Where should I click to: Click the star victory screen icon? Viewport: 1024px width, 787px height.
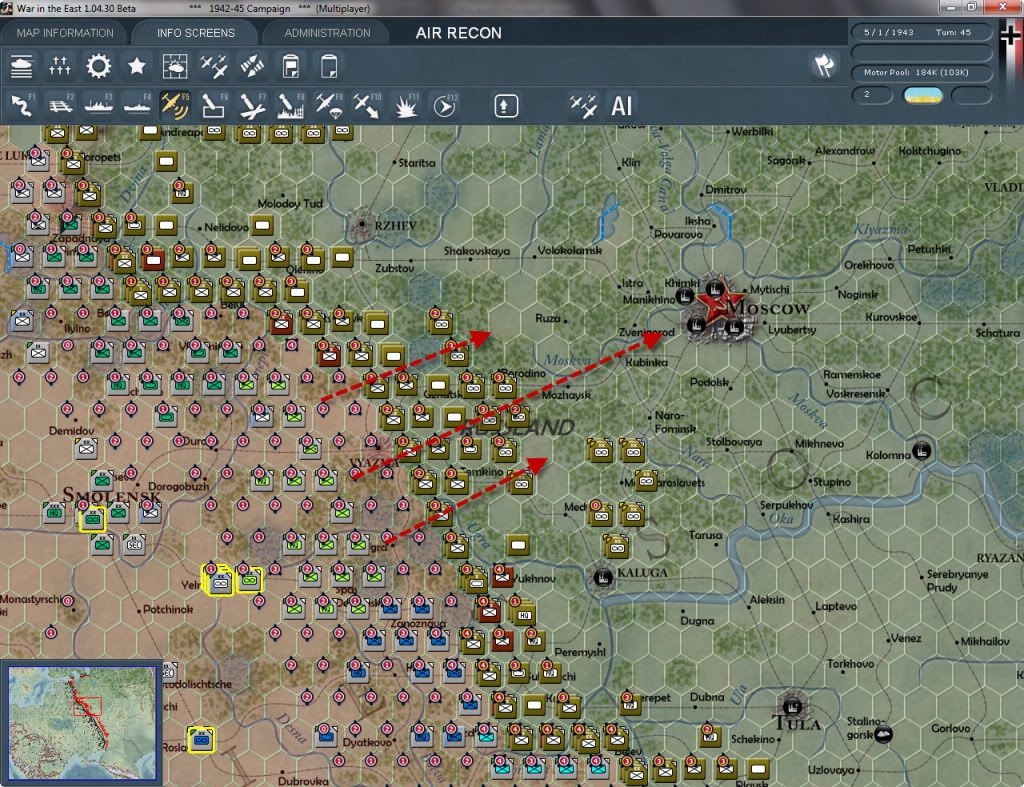136,67
